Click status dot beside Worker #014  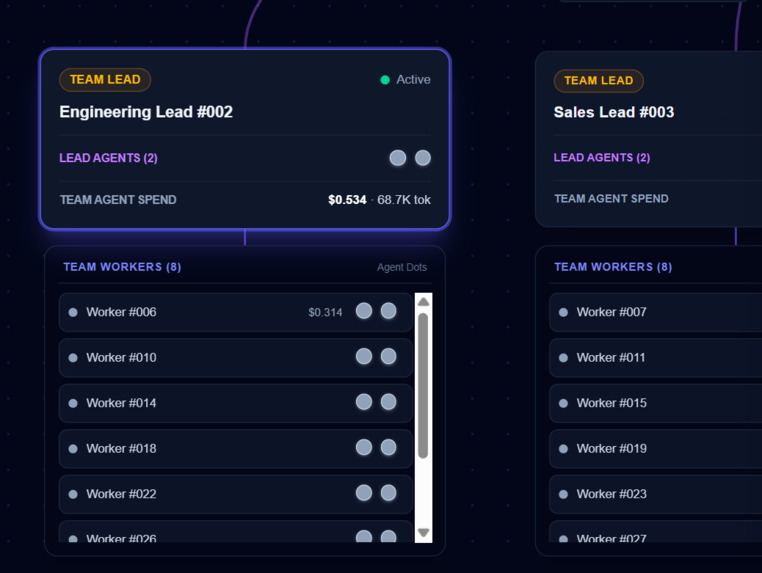click(73, 403)
